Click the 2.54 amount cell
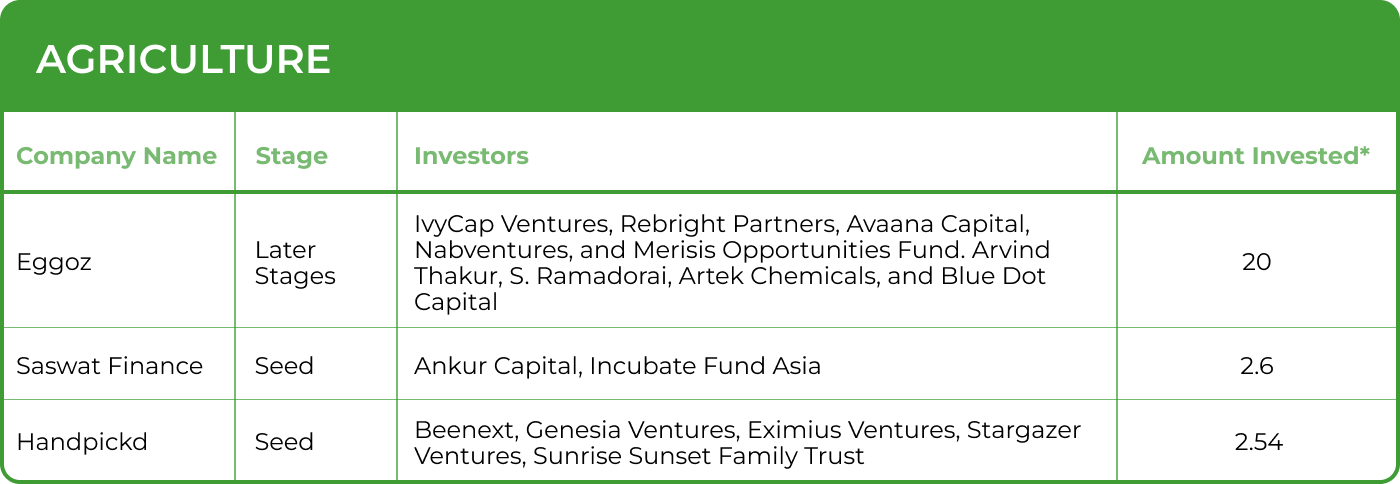The height and width of the screenshot is (484, 1400). click(x=1258, y=442)
